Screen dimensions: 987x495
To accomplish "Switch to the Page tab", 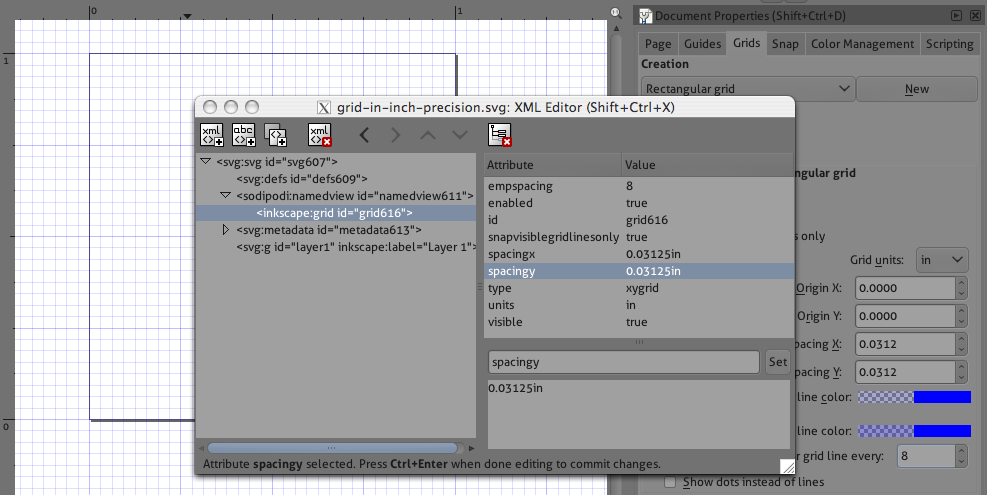I will point(658,44).
